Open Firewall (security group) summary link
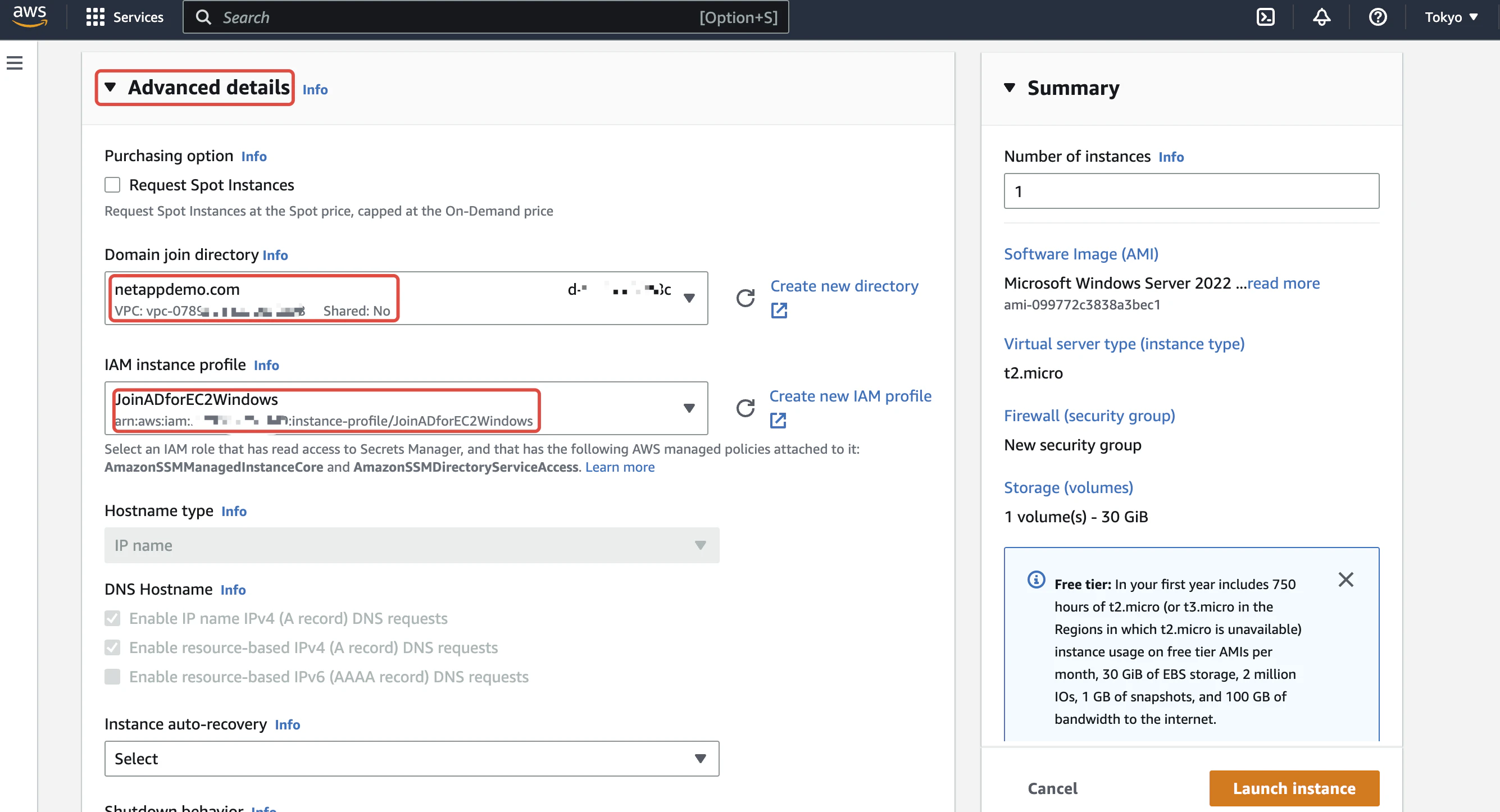 coord(1089,416)
